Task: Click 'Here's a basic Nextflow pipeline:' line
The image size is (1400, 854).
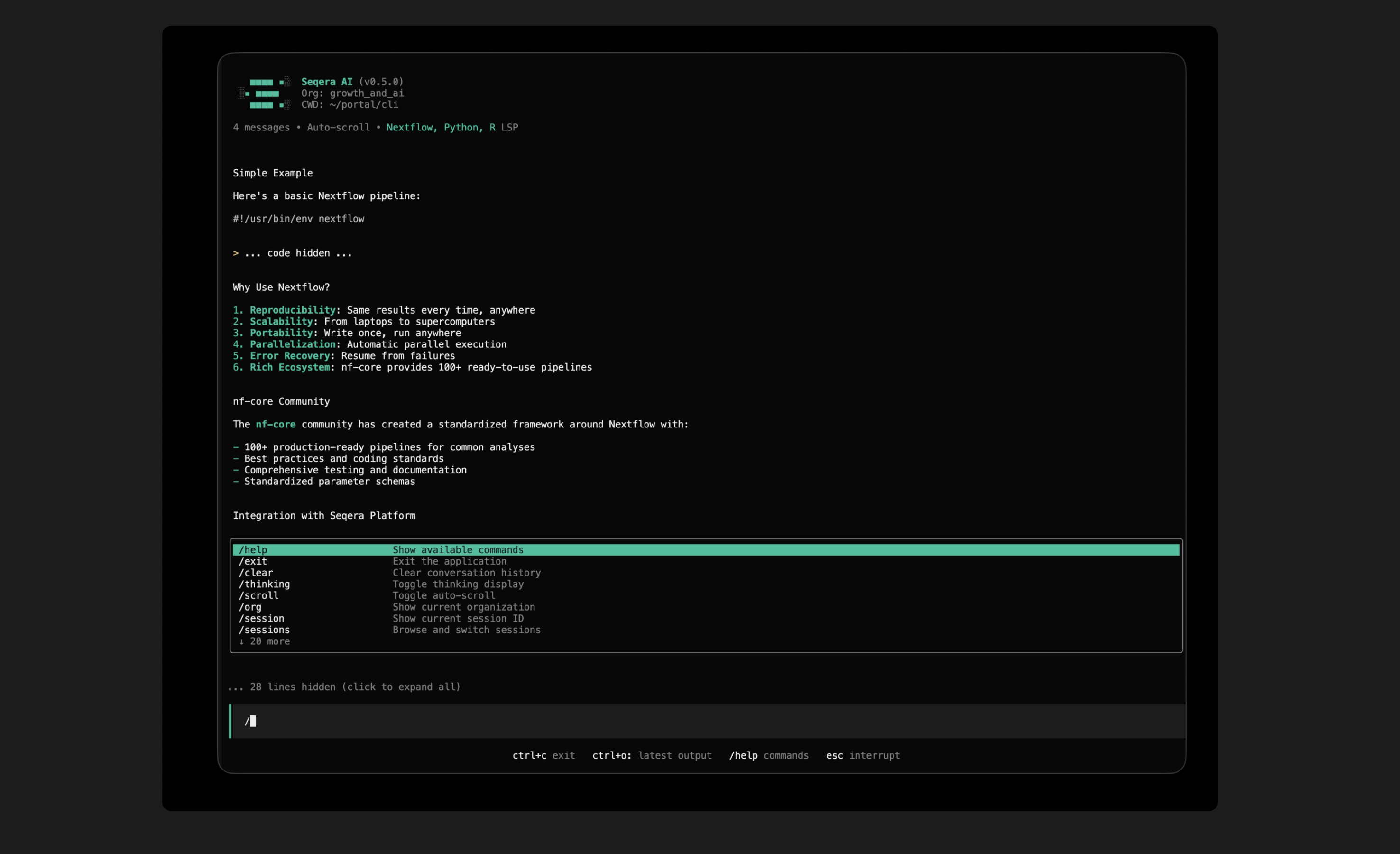Action: point(327,195)
